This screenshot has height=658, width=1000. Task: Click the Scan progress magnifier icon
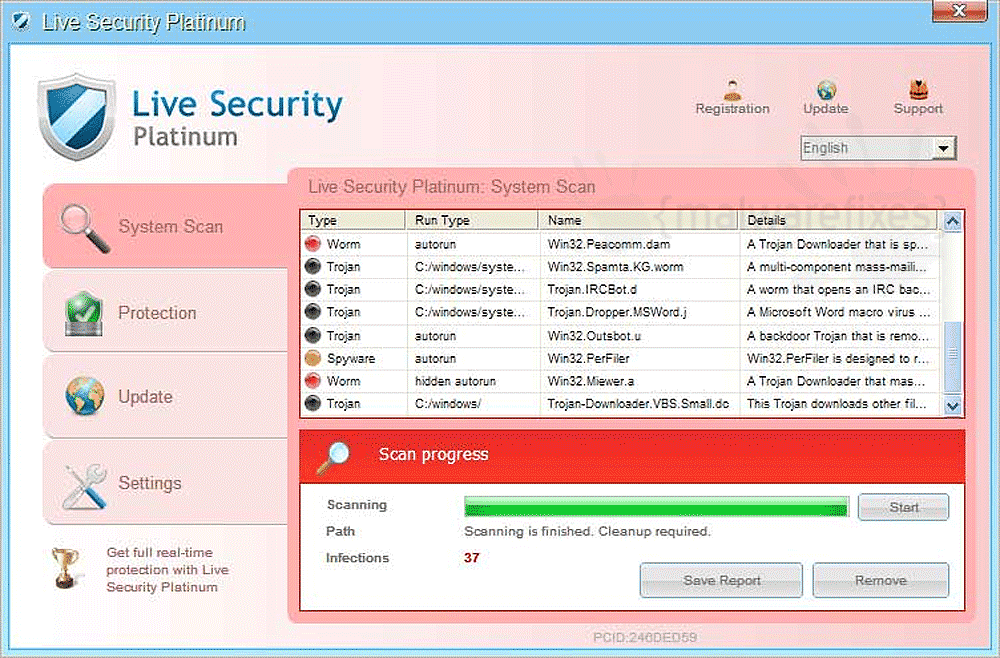coord(334,457)
